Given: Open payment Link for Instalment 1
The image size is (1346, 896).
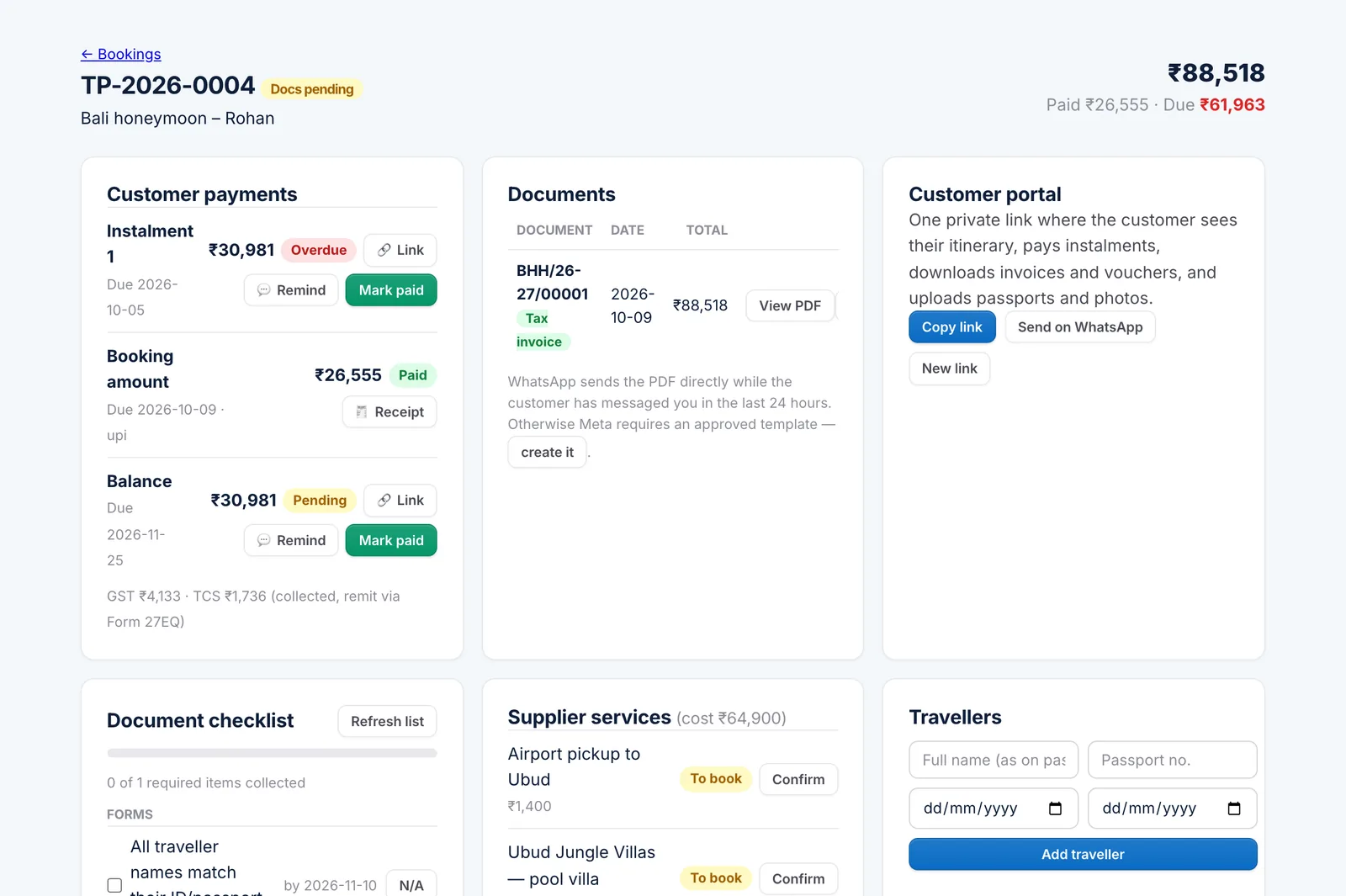Looking at the screenshot, I should (x=400, y=250).
